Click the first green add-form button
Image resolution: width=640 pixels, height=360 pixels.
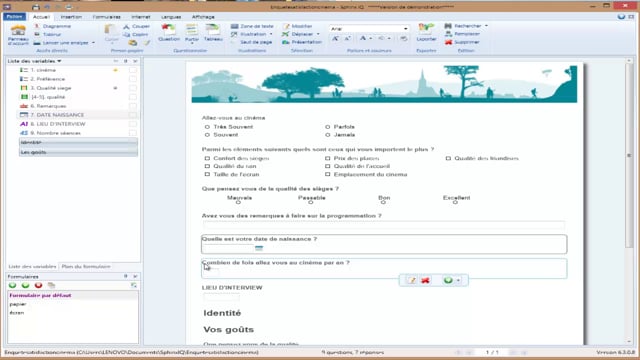pos(13,285)
